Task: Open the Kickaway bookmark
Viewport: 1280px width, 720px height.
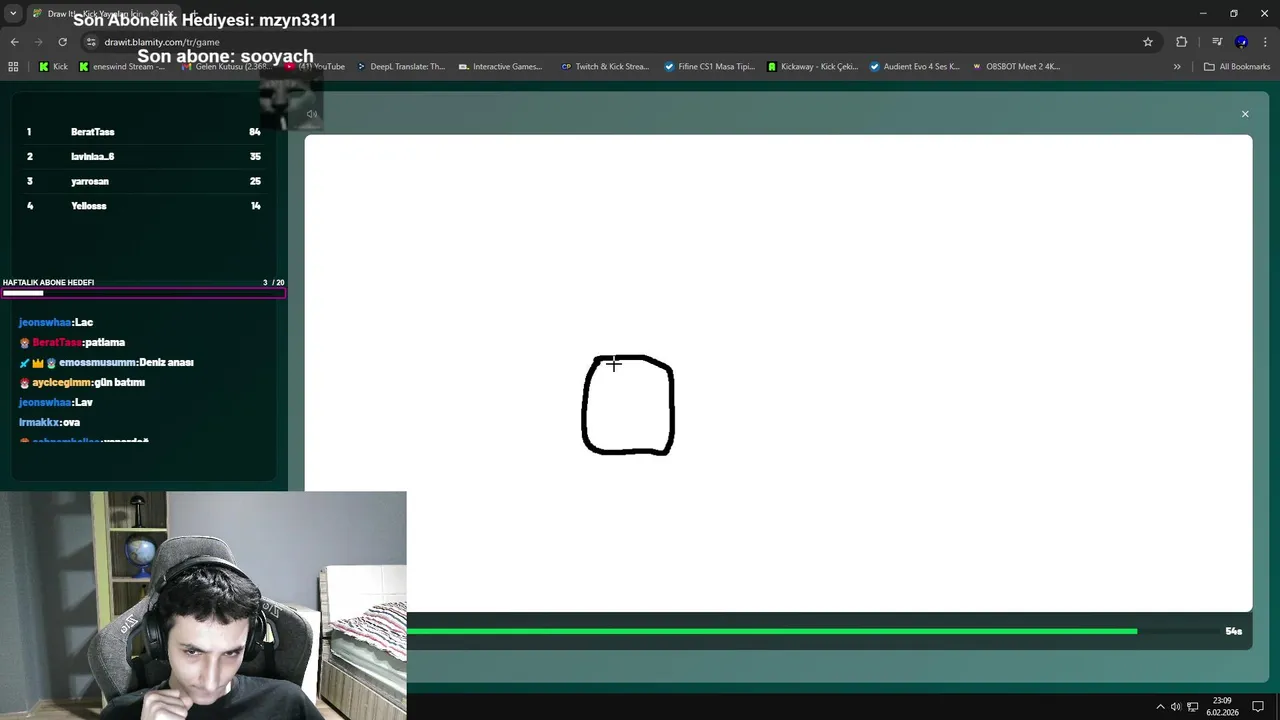Action: [x=813, y=67]
